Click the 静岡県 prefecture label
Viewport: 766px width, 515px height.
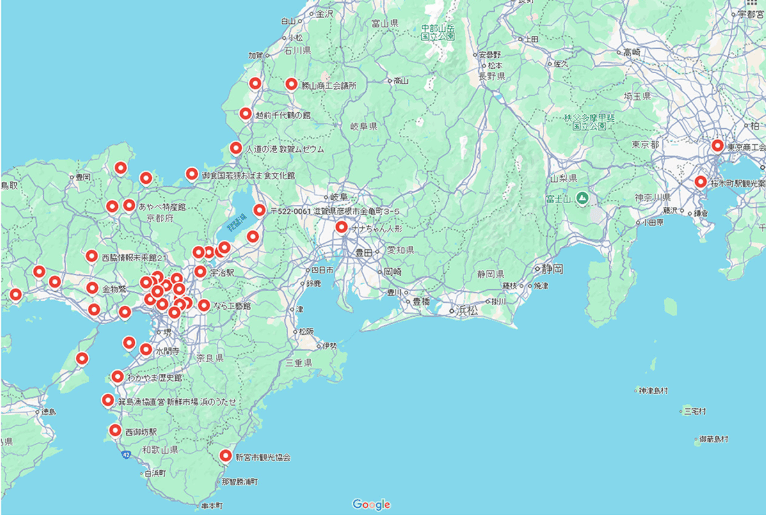pyautogui.click(x=491, y=274)
